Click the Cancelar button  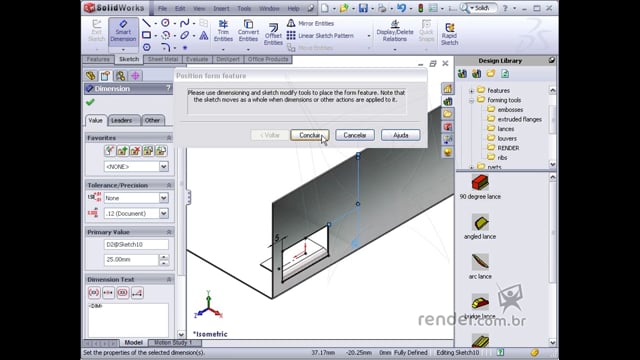(x=355, y=135)
